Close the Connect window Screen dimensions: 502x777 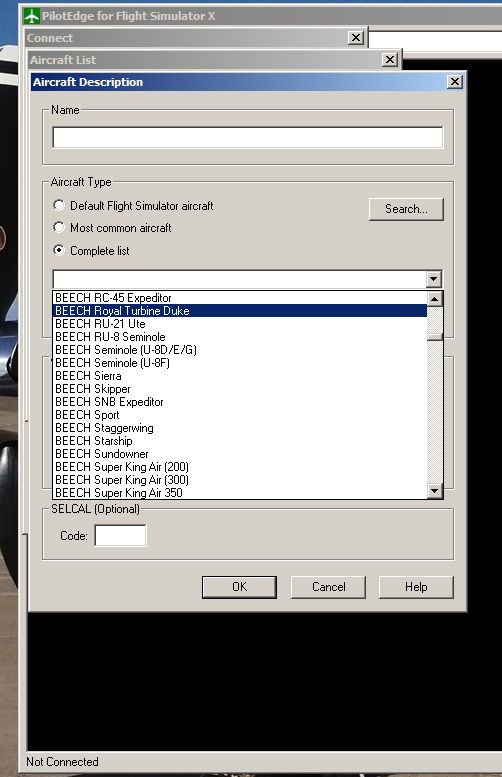click(356, 38)
